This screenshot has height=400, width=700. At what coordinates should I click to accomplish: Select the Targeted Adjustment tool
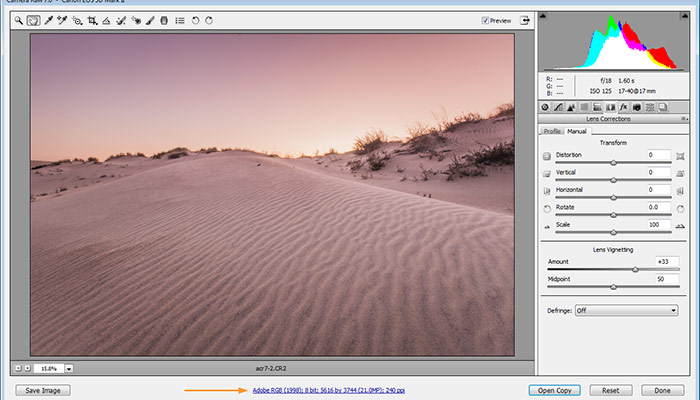click(x=77, y=21)
